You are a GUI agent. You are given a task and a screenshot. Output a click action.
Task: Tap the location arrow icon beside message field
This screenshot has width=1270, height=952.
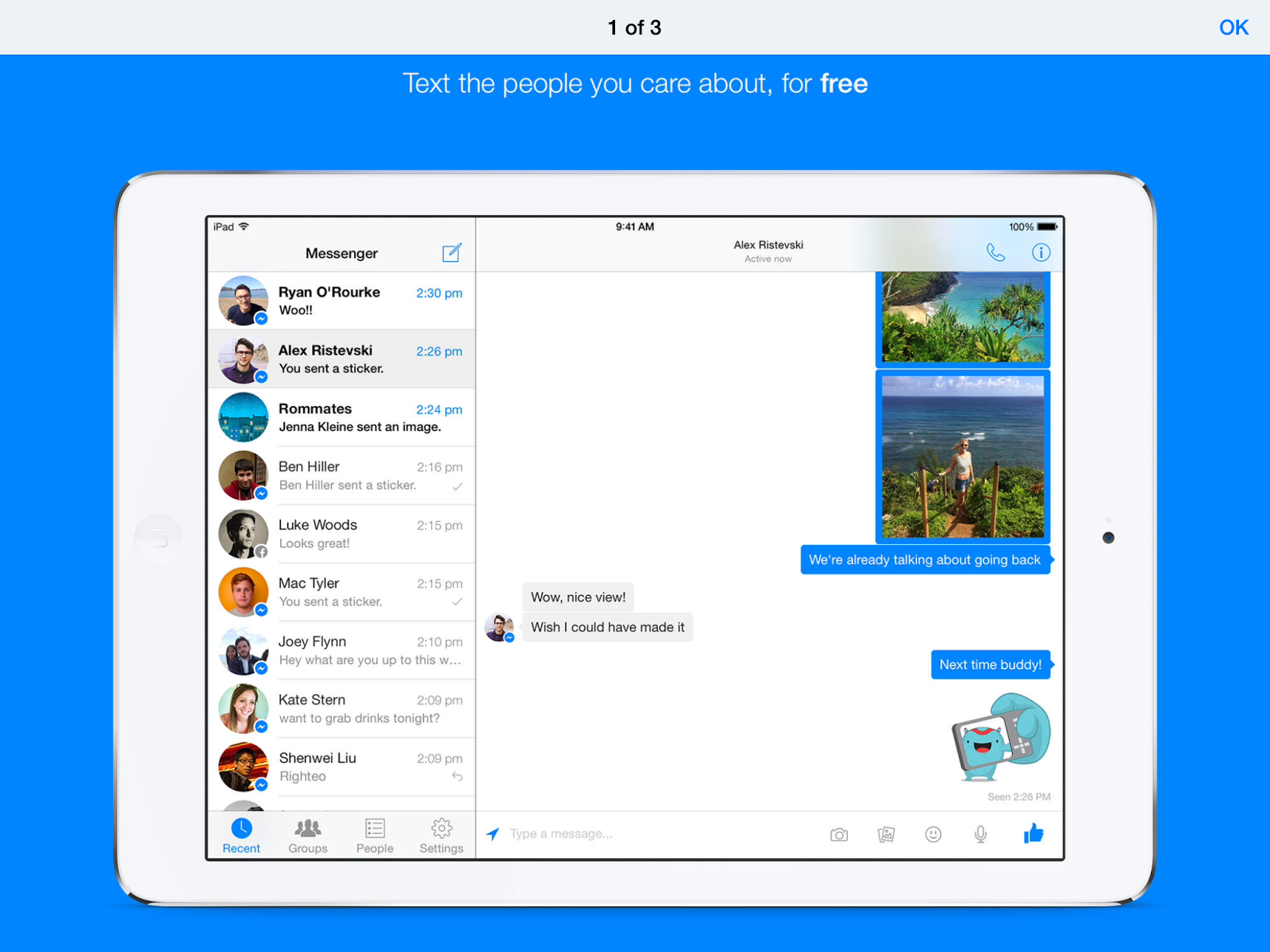pos(493,834)
